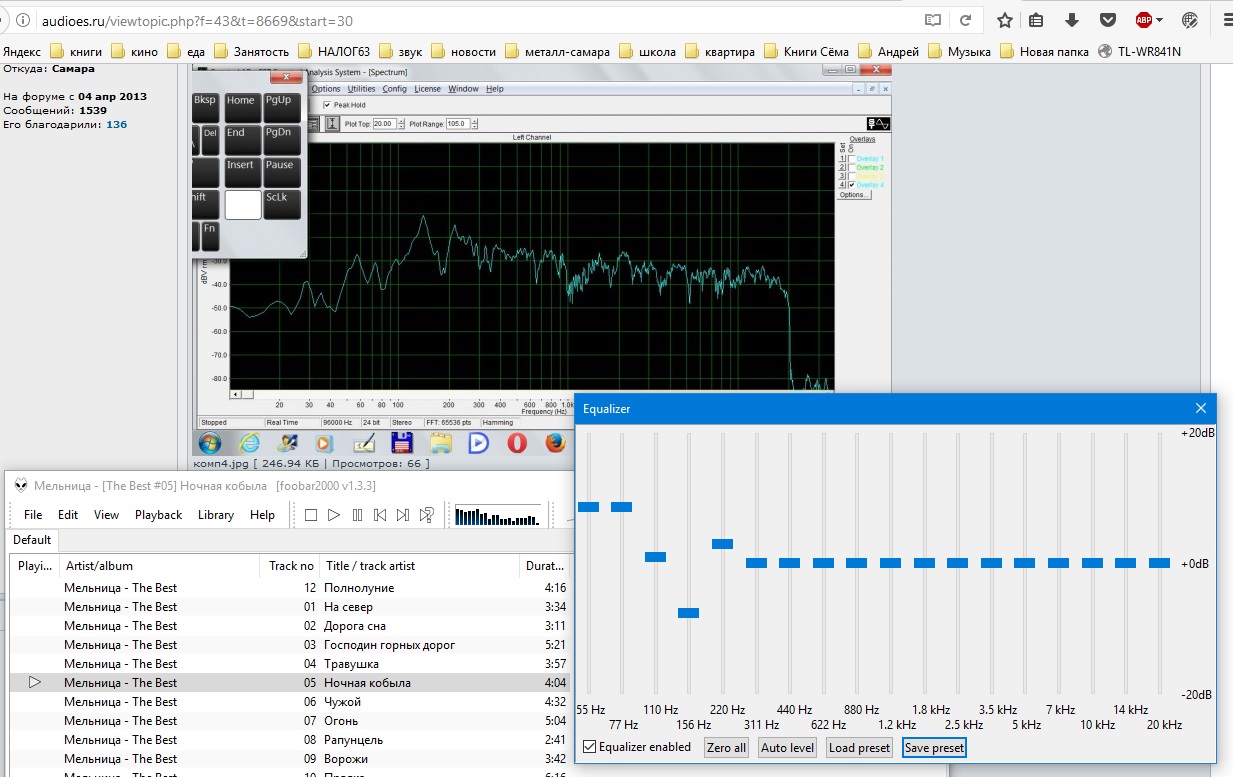The image size is (1233, 777).
Task: Open the Playback menu in foobar2000
Action: (x=158, y=515)
